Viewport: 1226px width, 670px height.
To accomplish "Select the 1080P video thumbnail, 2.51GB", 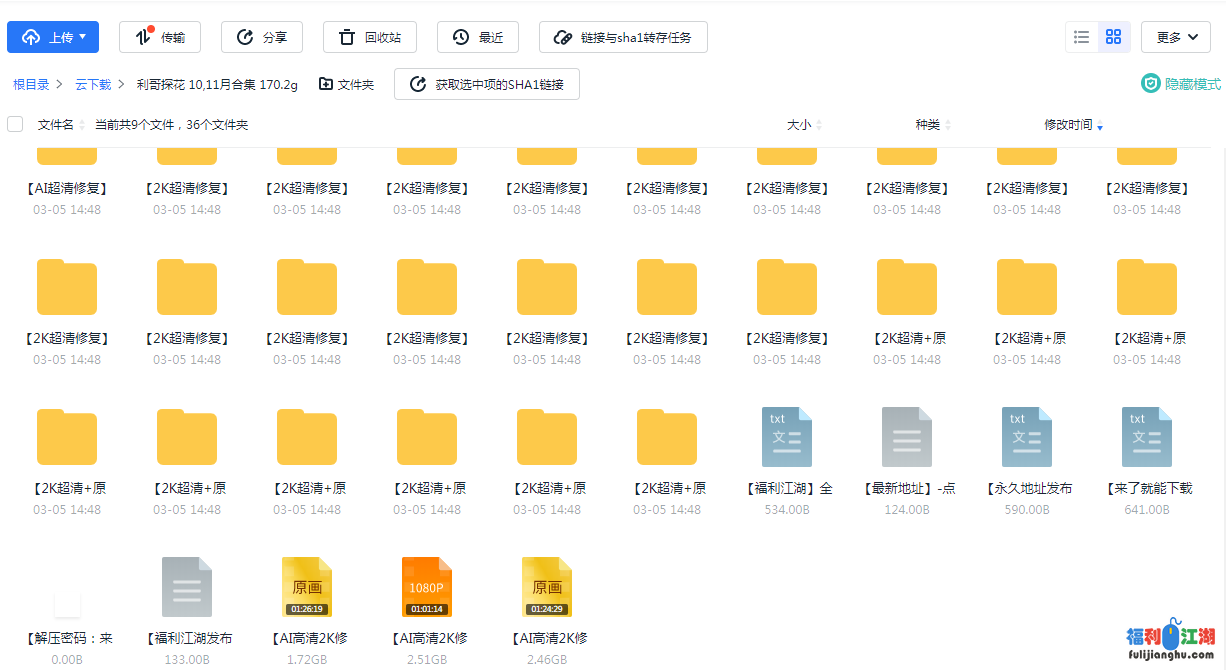I will click(427, 587).
